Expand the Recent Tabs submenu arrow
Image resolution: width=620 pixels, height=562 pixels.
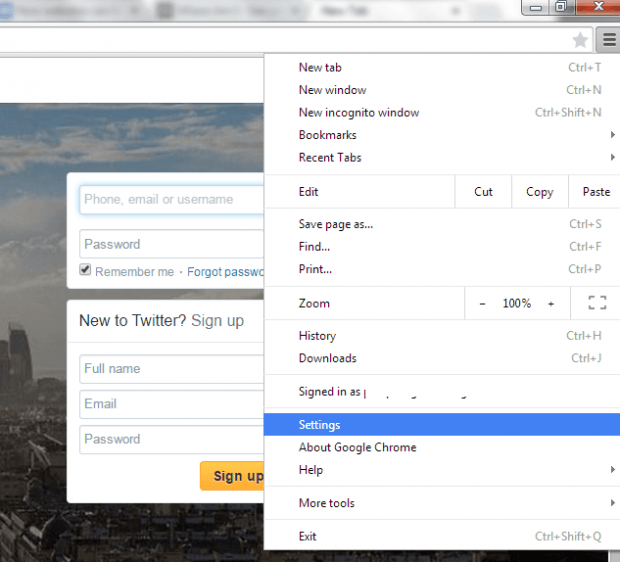612,157
